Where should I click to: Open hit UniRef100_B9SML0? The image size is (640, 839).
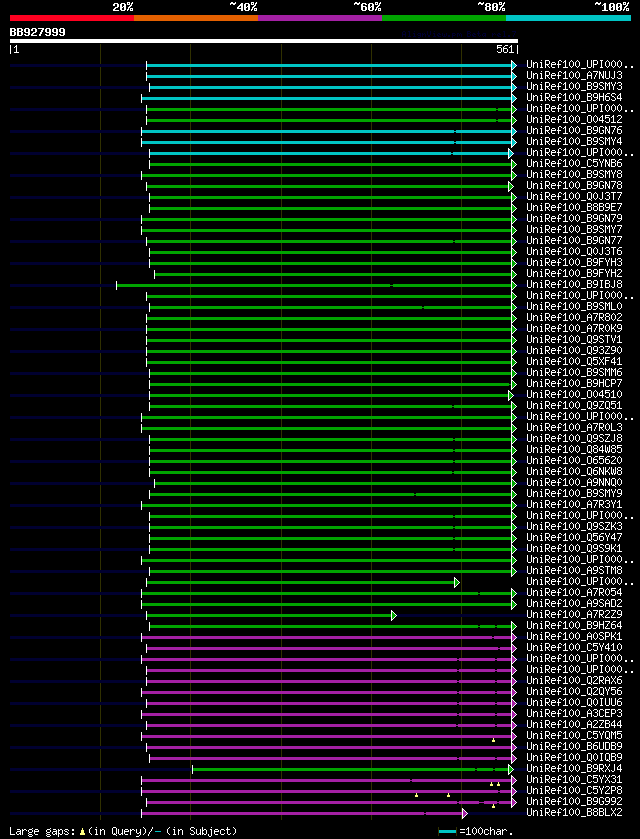click(574, 307)
